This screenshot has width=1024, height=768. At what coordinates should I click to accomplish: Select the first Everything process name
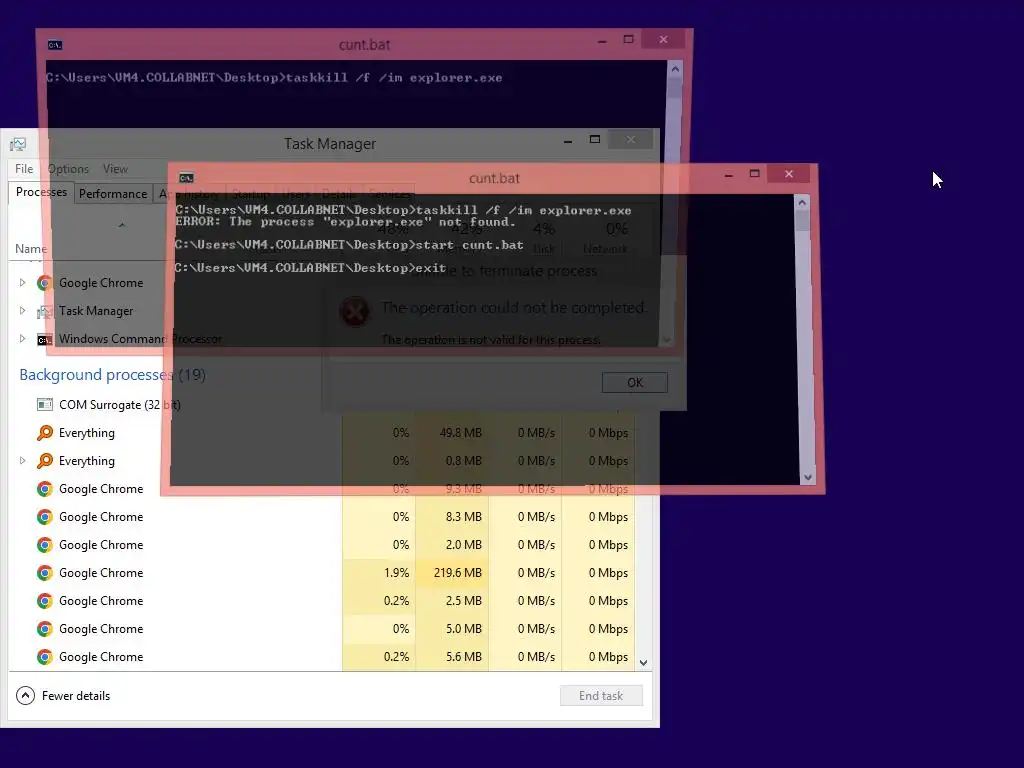tap(87, 433)
